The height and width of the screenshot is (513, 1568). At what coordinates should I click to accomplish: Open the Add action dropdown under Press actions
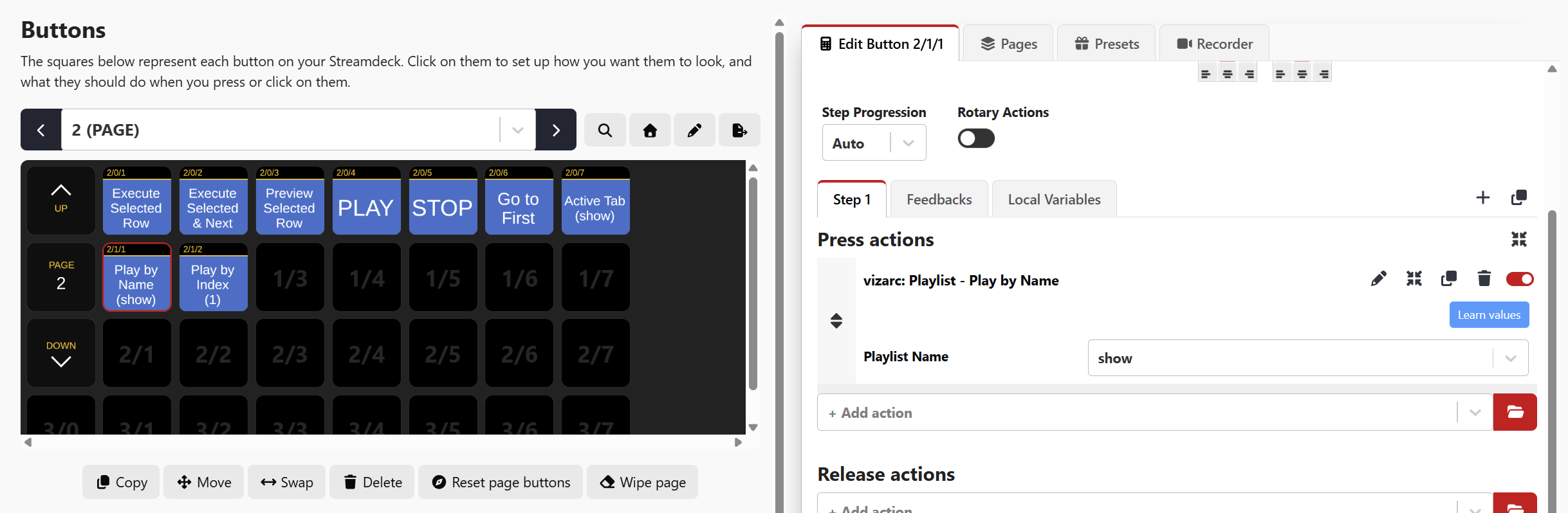click(x=1475, y=412)
